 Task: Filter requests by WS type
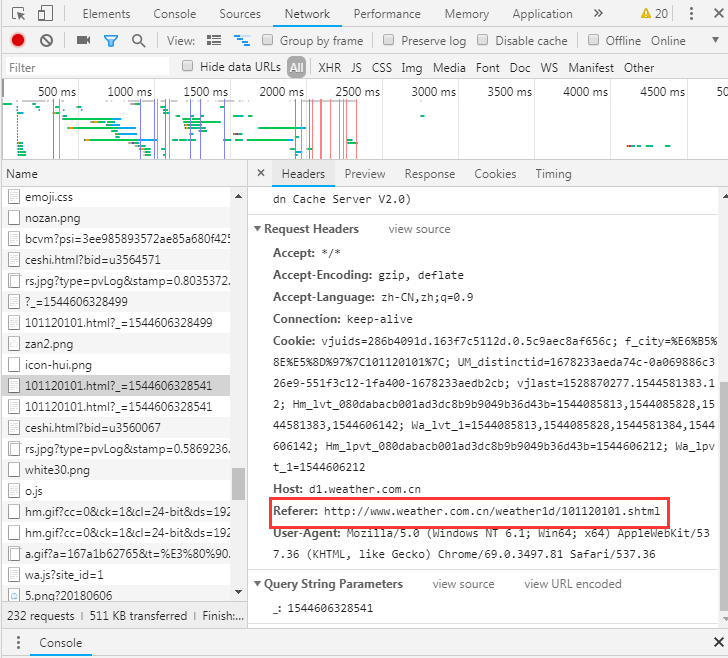[549, 68]
